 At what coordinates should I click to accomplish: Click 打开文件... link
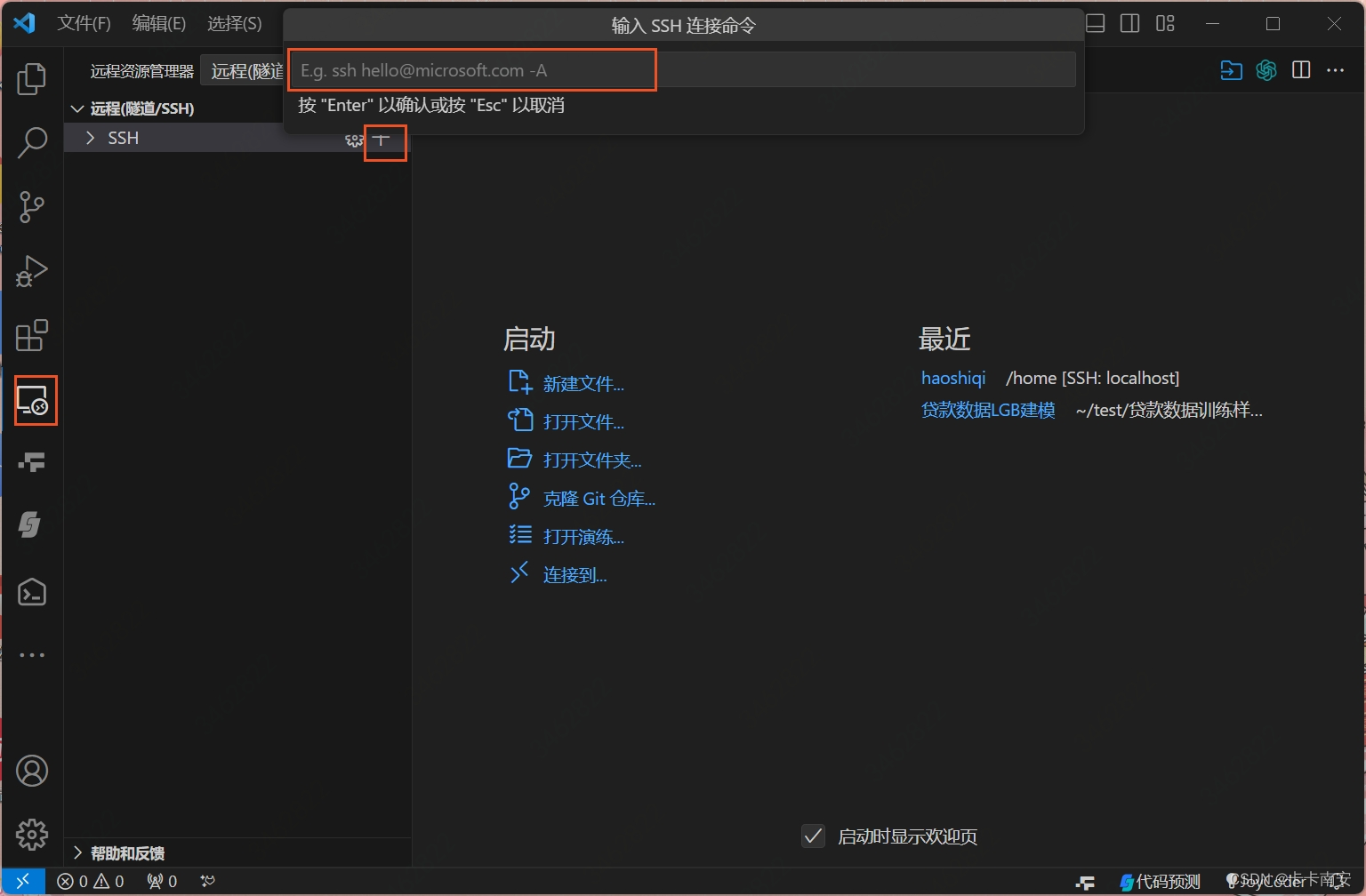tap(583, 422)
